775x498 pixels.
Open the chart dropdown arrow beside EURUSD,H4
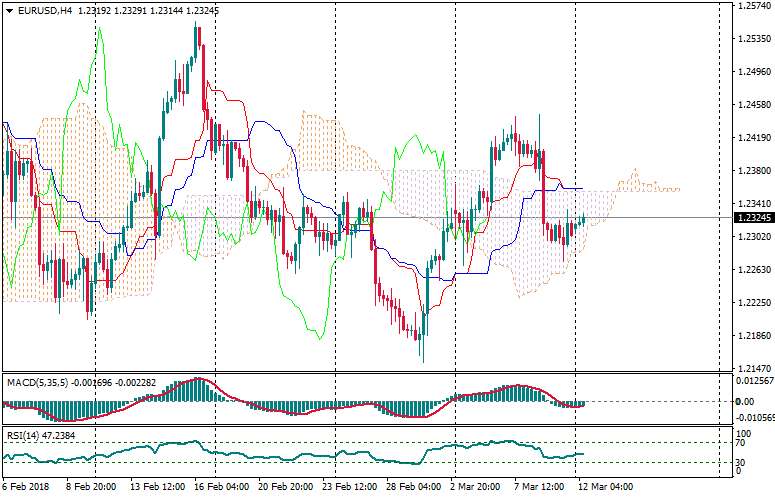pos(9,11)
